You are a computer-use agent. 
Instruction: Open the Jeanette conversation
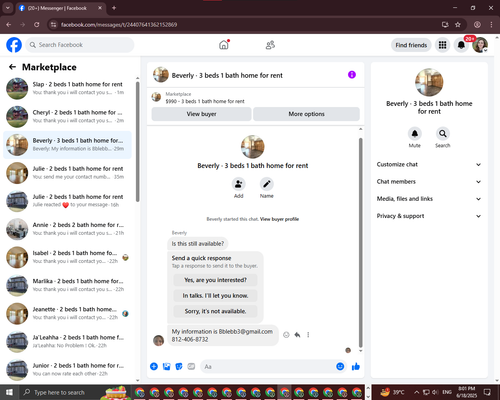pos(68,313)
